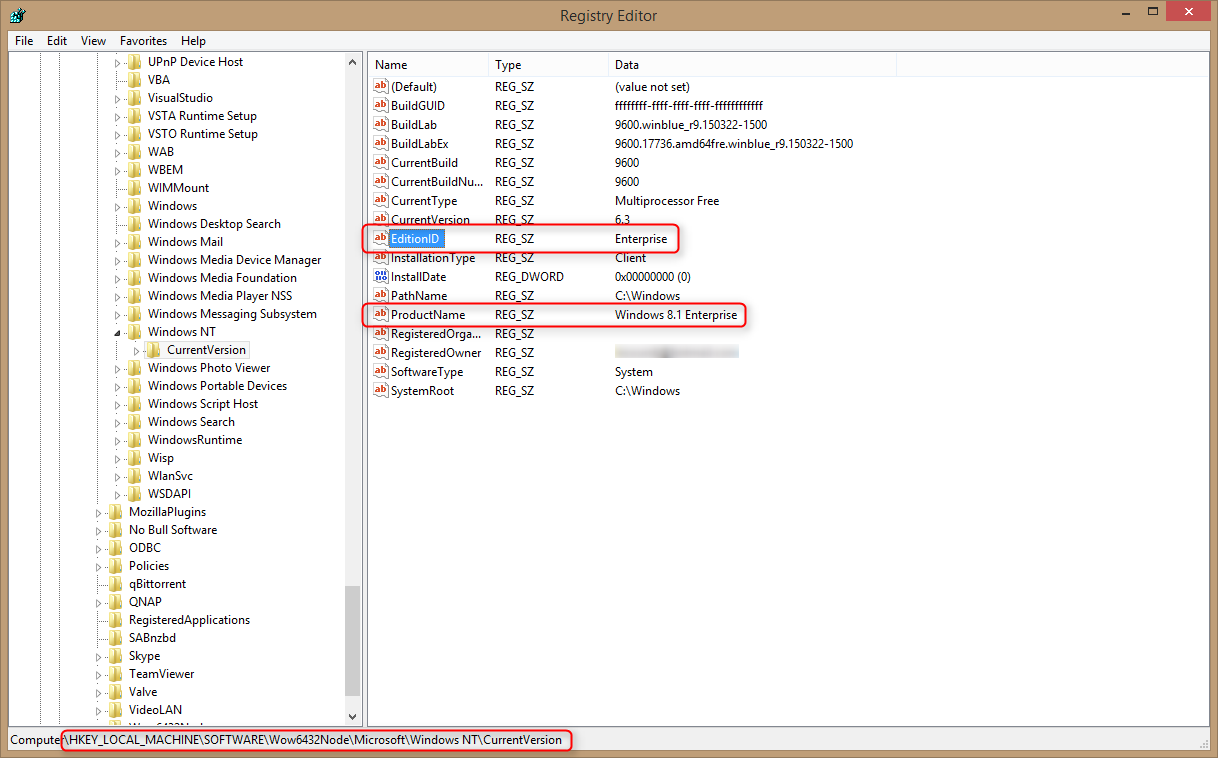Click the string icon beside PathName
The width and height of the screenshot is (1218, 758).
pos(380,295)
